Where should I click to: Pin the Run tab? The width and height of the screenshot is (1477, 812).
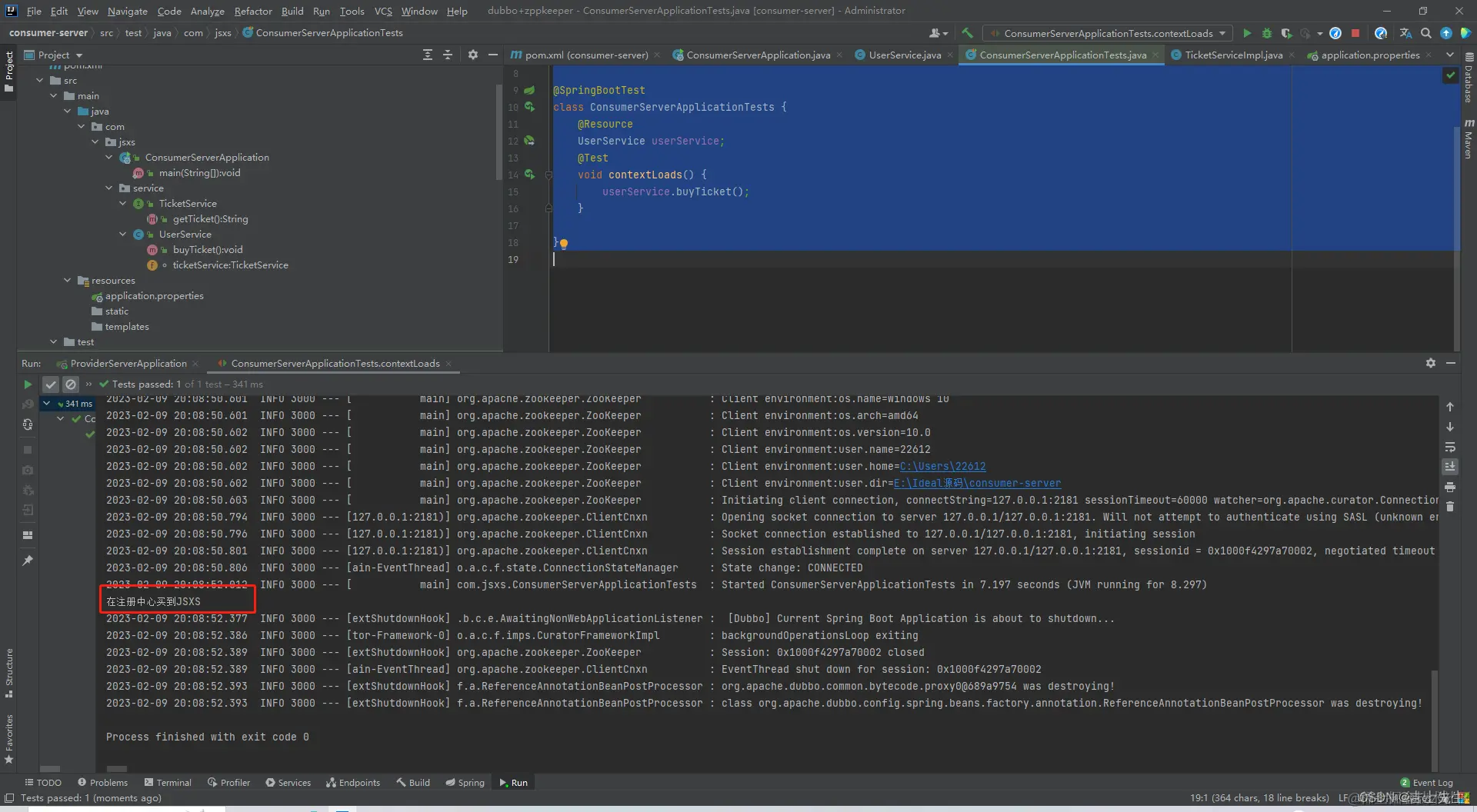click(x=28, y=561)
